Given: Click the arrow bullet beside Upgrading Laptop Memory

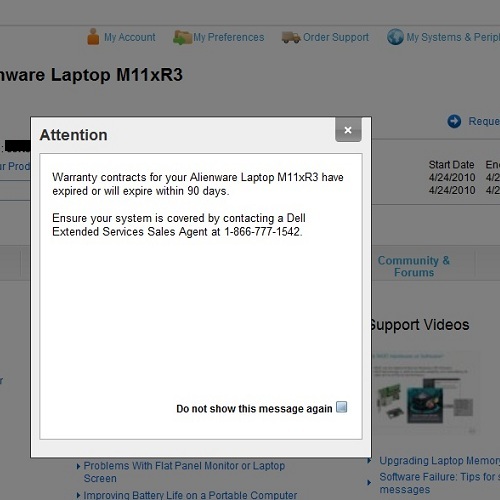Looking at the screenshot, I should (369, 461).
